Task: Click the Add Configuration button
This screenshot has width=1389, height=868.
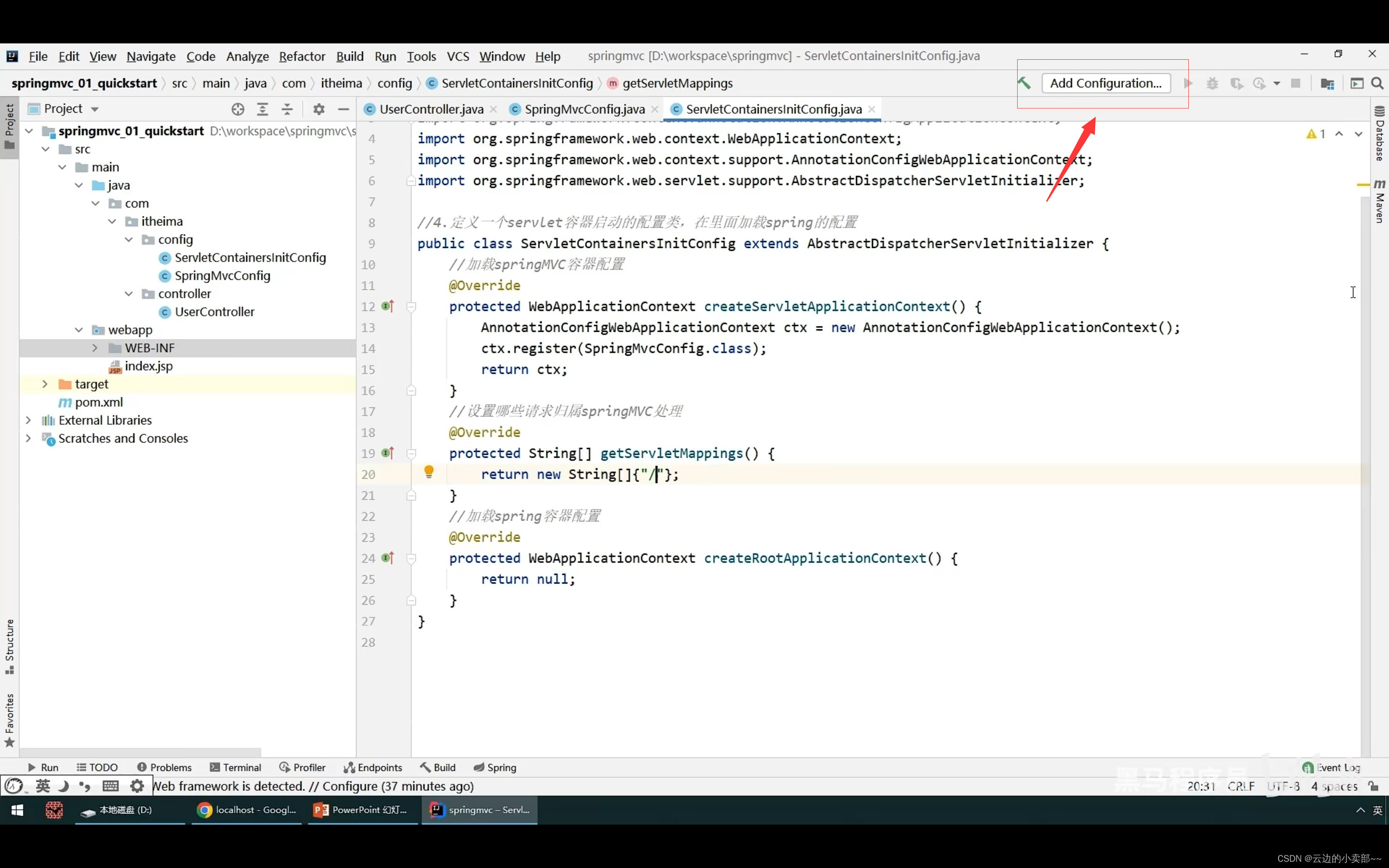Action: click(1105, 83)
